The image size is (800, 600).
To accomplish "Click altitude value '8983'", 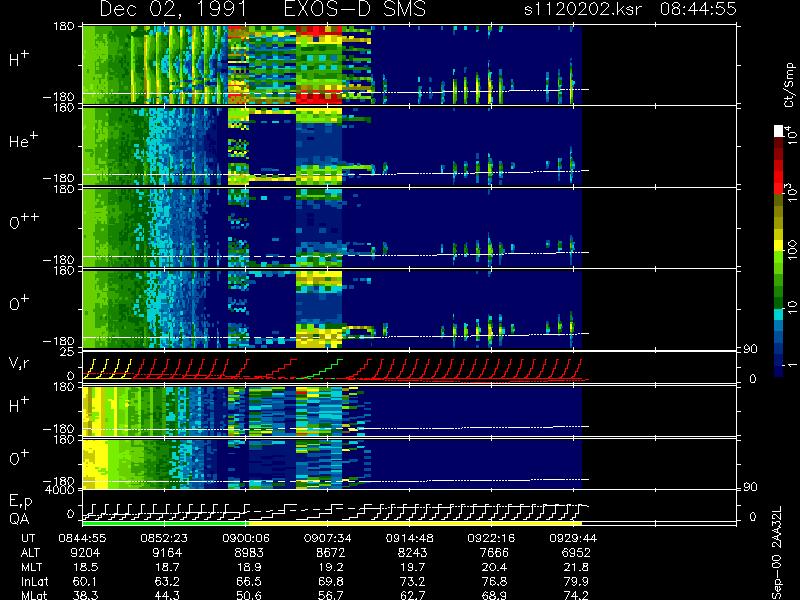I will [249, 553].
